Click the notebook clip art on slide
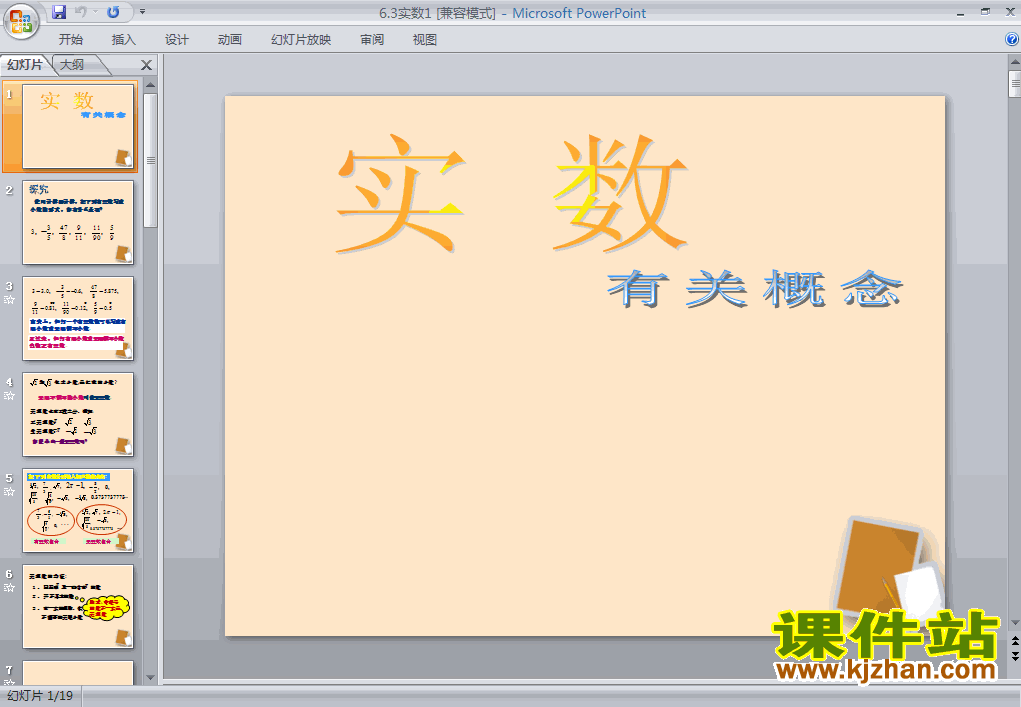This screenshot has height=707, width=1021. [887, 568]
